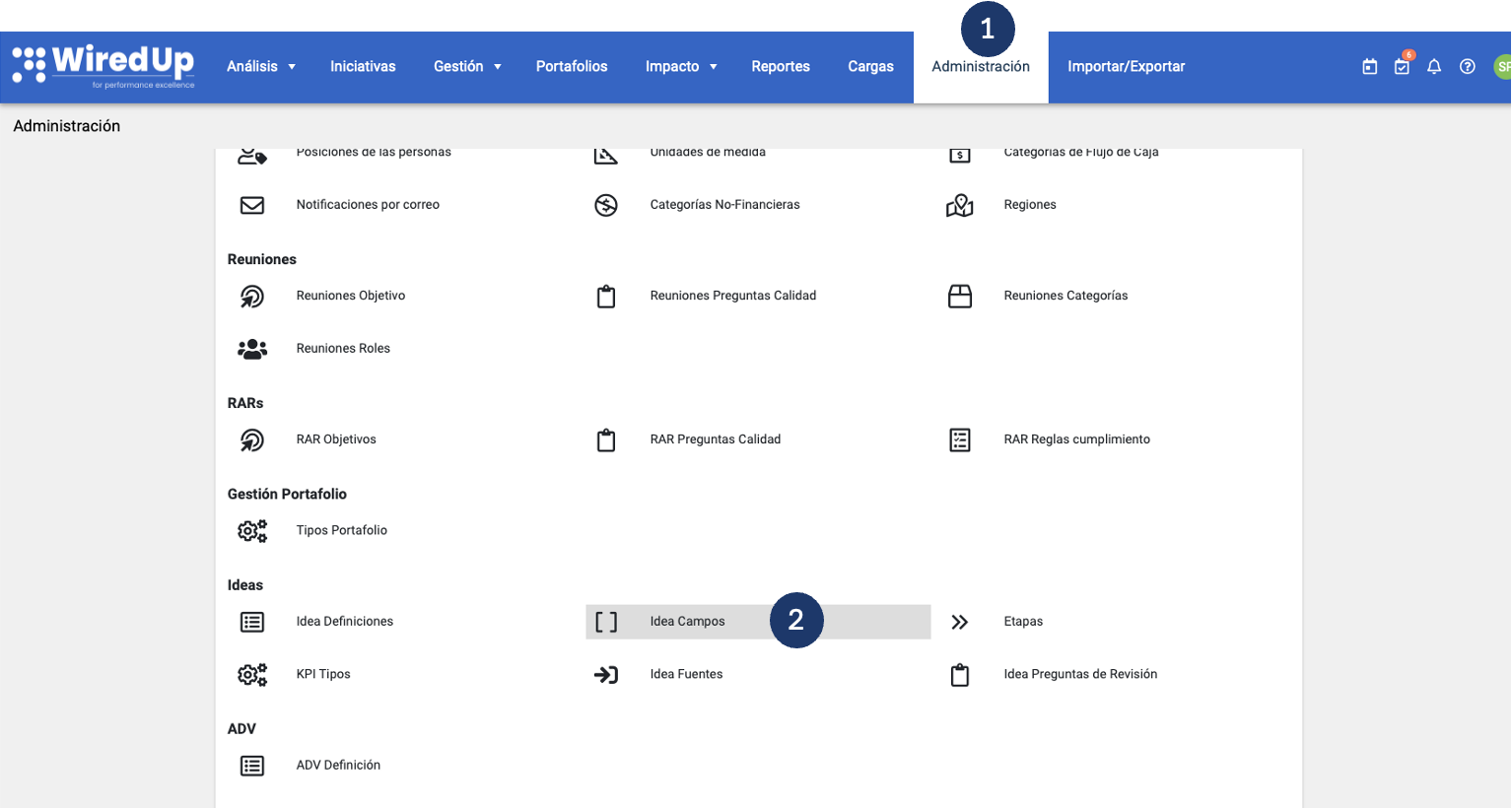Open Notificaciones por correo link
Viewport: 1512px width, 808px height.
pos(368,205)
